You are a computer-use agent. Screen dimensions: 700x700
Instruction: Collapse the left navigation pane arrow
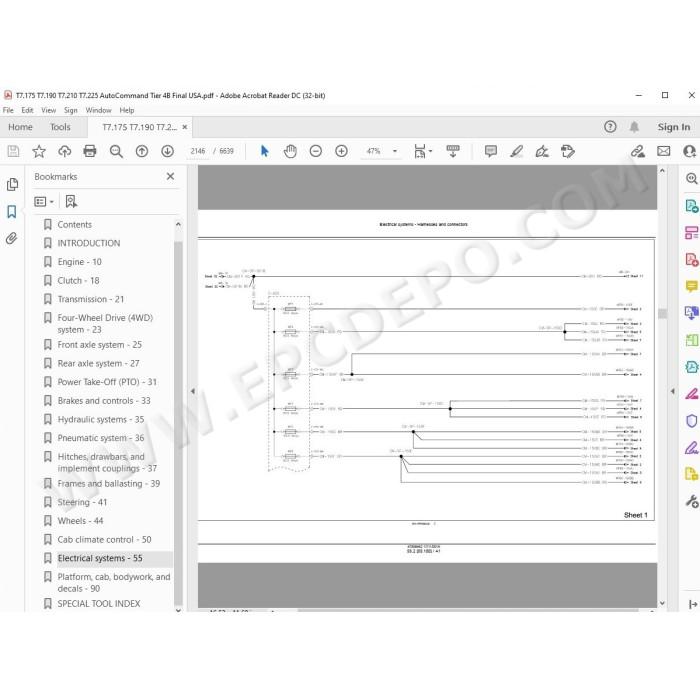[x=193, y=391]
